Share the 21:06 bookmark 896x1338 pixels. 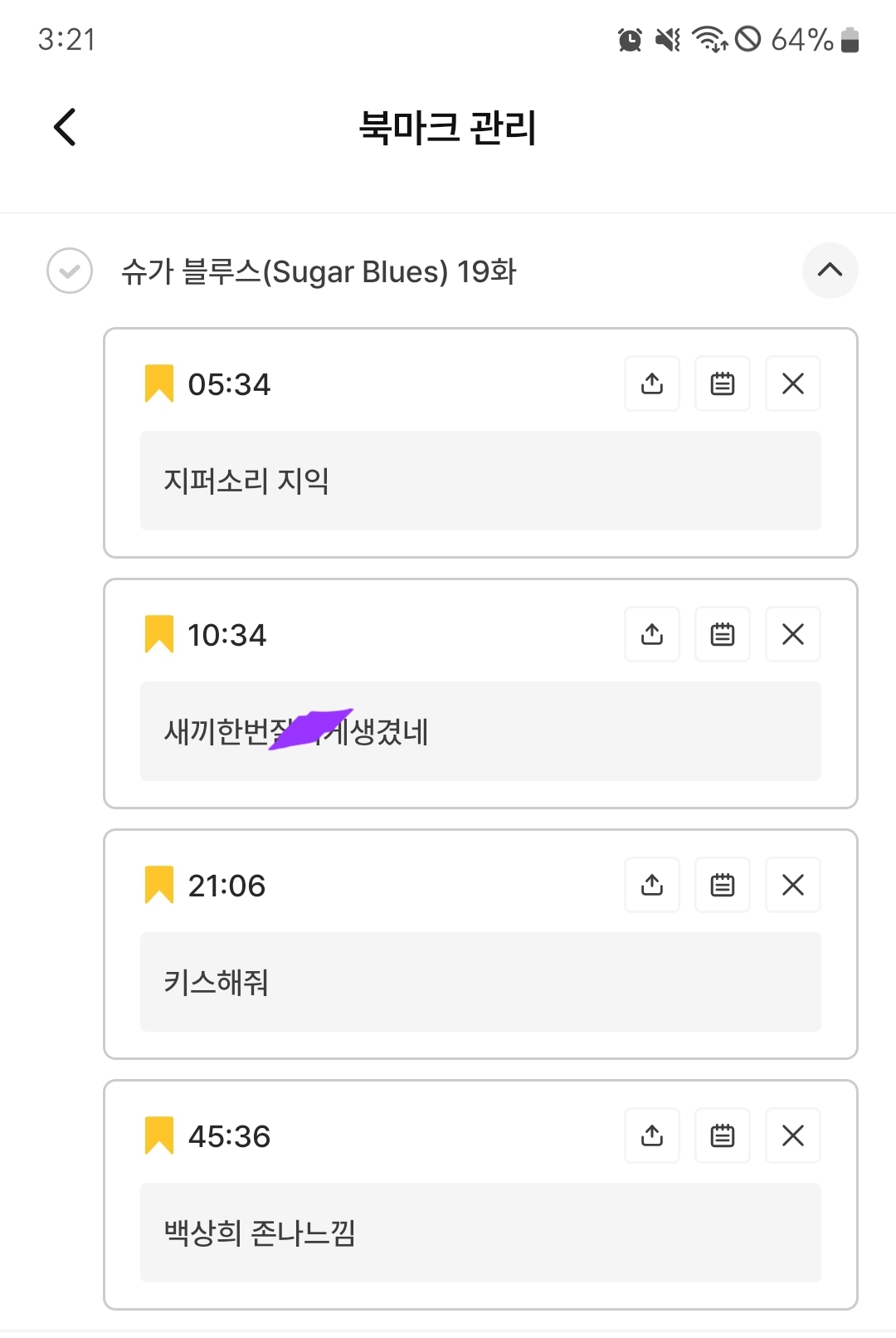(x=652, y=885)
